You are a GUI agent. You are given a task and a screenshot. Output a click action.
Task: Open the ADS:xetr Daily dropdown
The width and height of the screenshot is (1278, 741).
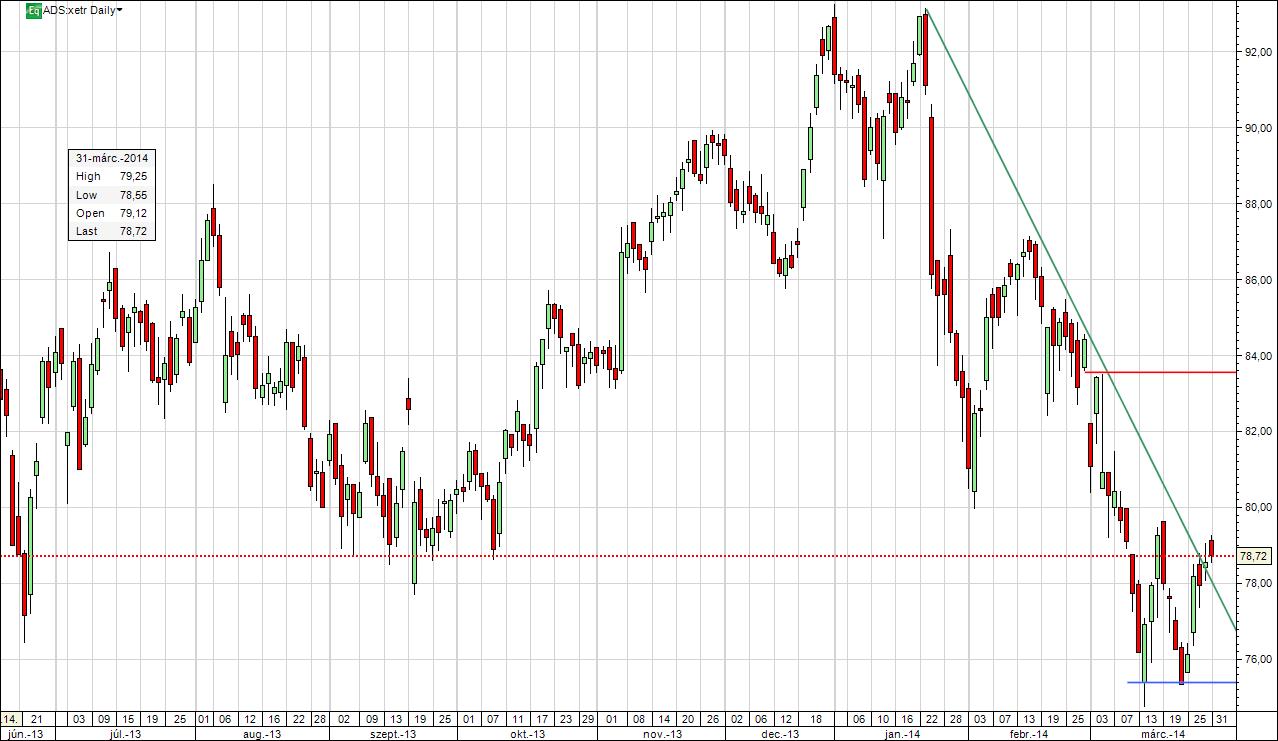(x=84, y=10)
